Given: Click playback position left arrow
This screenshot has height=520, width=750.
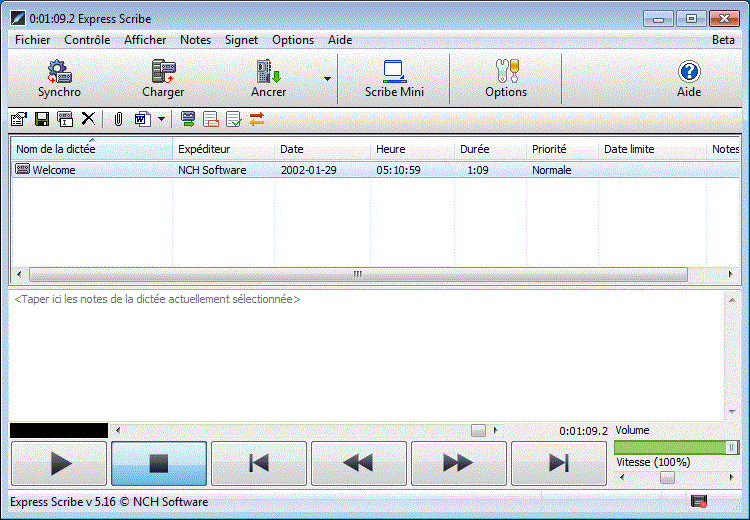Looking at the screenshot, I should coord(118,430).
